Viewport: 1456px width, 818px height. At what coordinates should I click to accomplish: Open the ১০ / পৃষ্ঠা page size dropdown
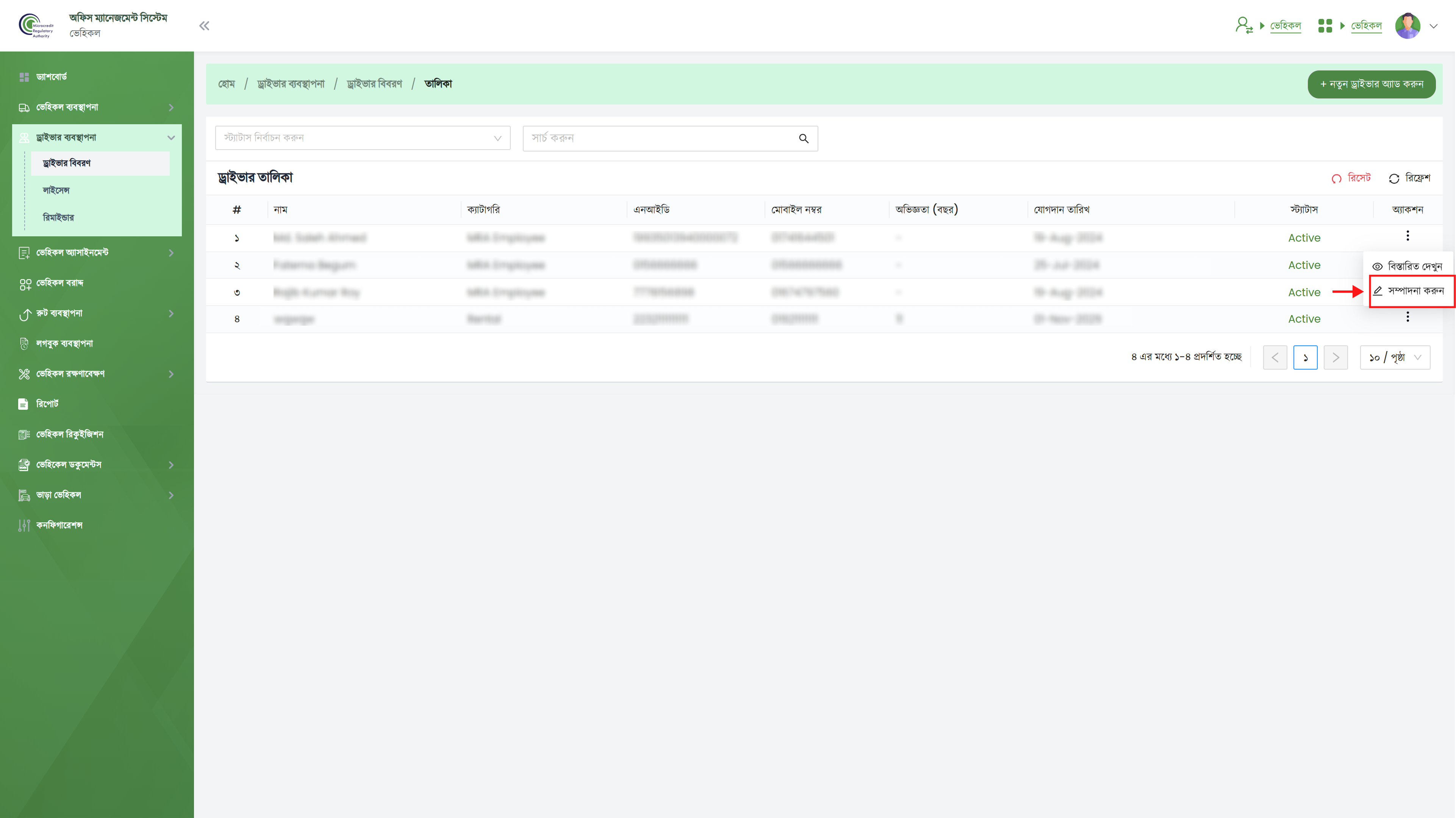coord(1394,357)
